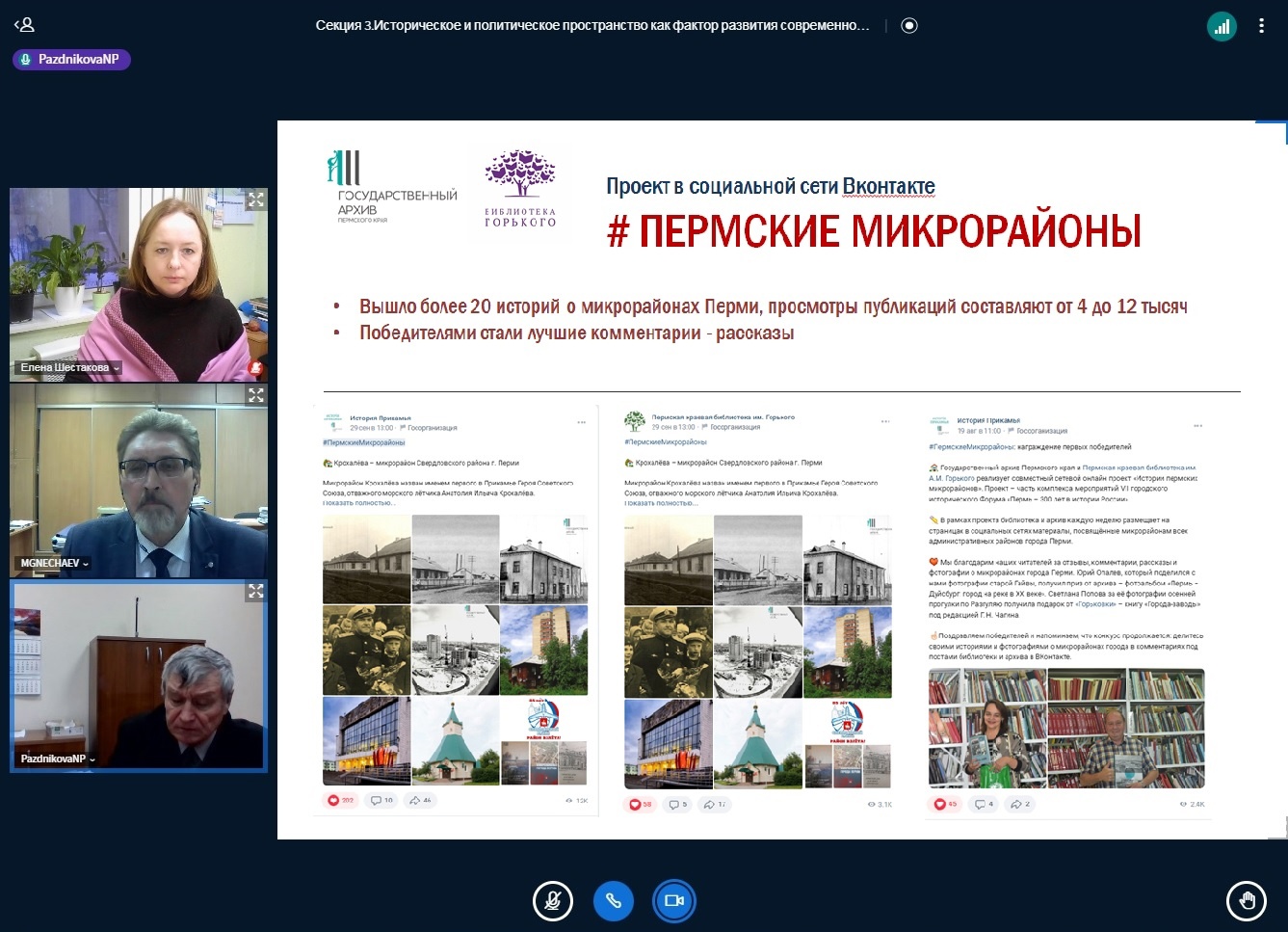Click the PazdnikovaNP talking indicator pill
The height and width of the screenshot is (932, 1288).
click(x=71, y=60)
